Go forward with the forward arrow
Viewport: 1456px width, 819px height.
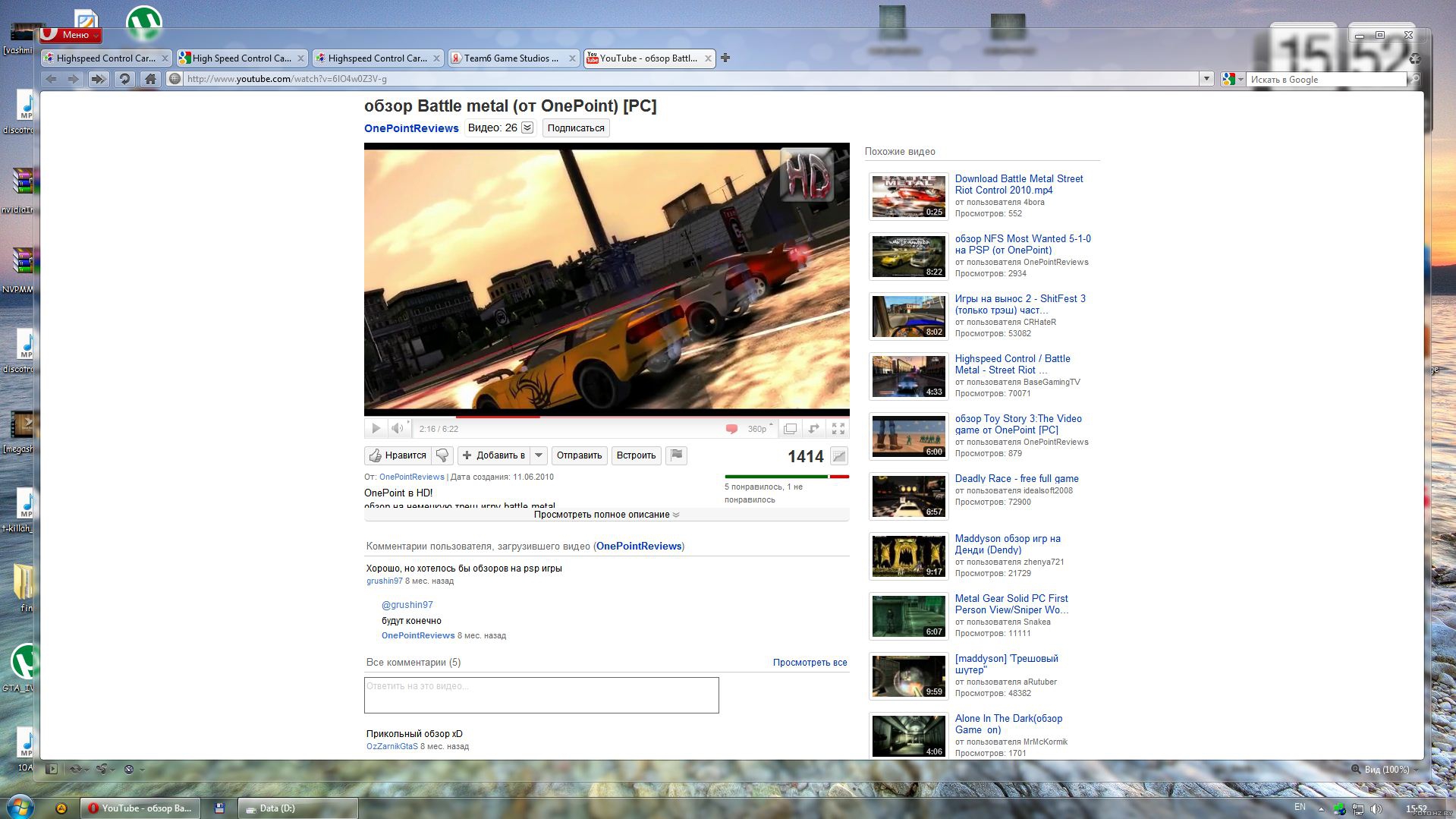point(74,79)
